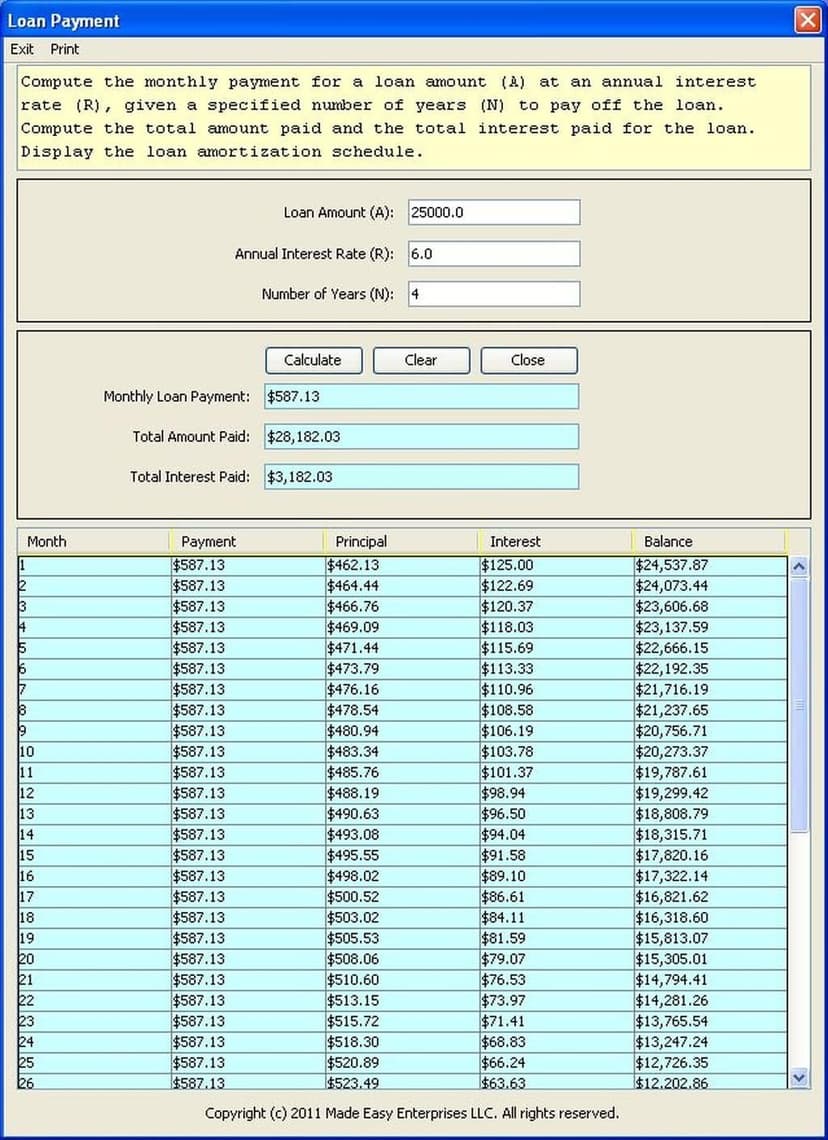Select month 12 cell in table
This screenshot has width=828, height=1140.
pos(95,793)
